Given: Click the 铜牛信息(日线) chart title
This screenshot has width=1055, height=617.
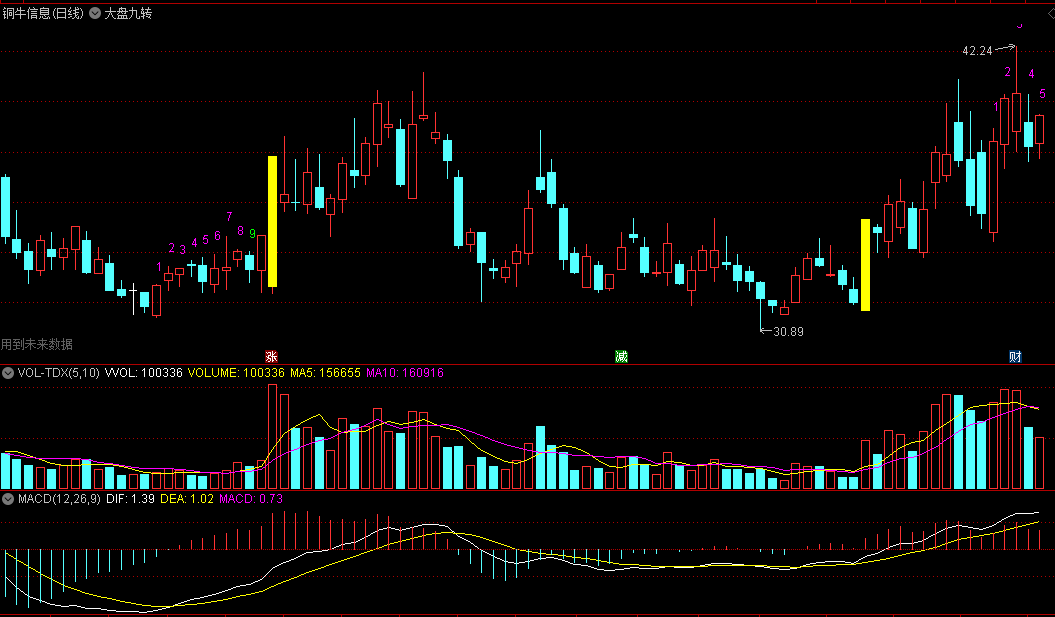Looking at the screenshot, I should [44, 13].
